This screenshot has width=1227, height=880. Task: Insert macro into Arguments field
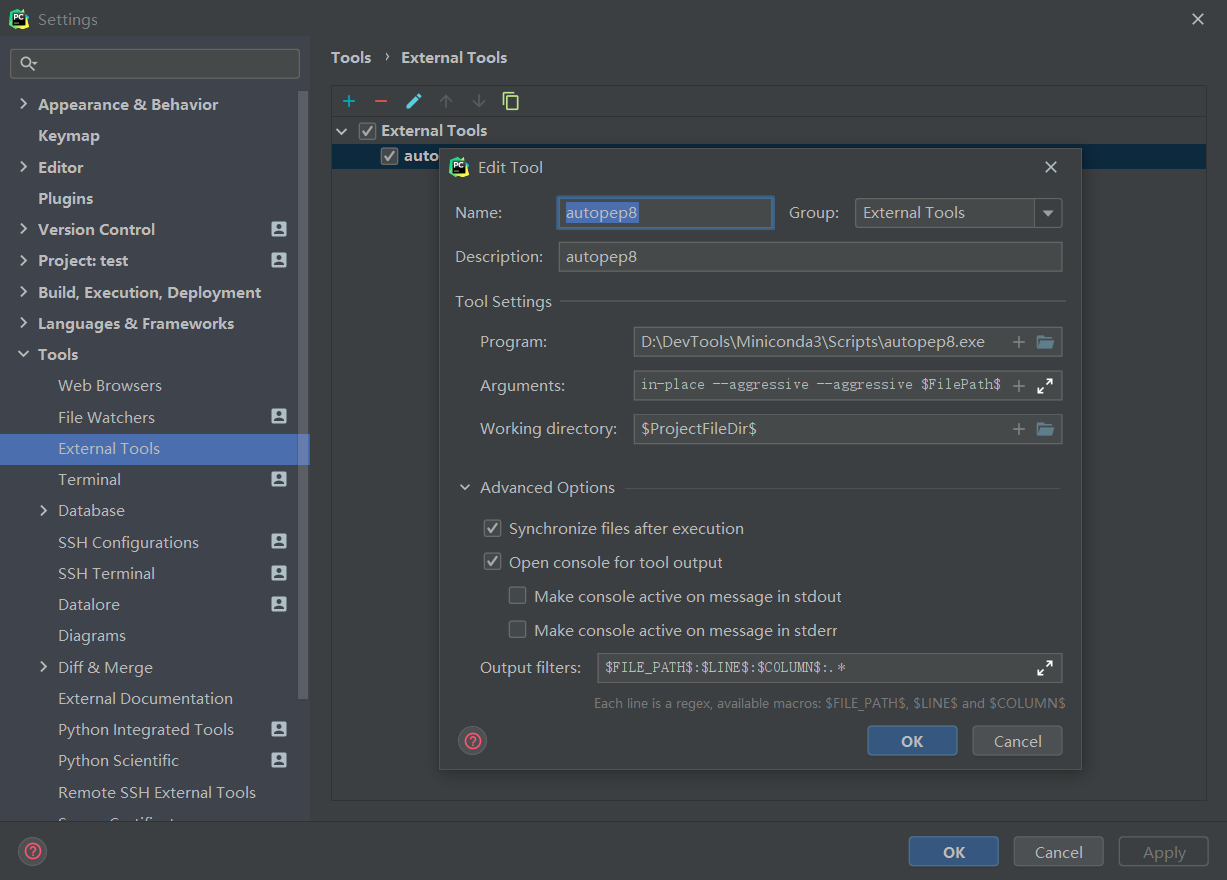[x=1019, y=386]
